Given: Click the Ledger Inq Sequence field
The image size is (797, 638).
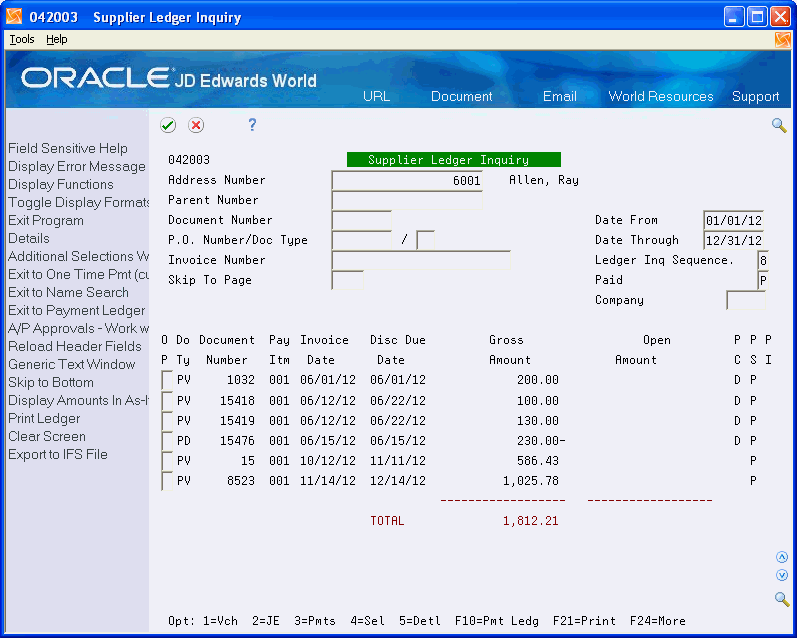Looking at the screenshot, I should point(762,260).
